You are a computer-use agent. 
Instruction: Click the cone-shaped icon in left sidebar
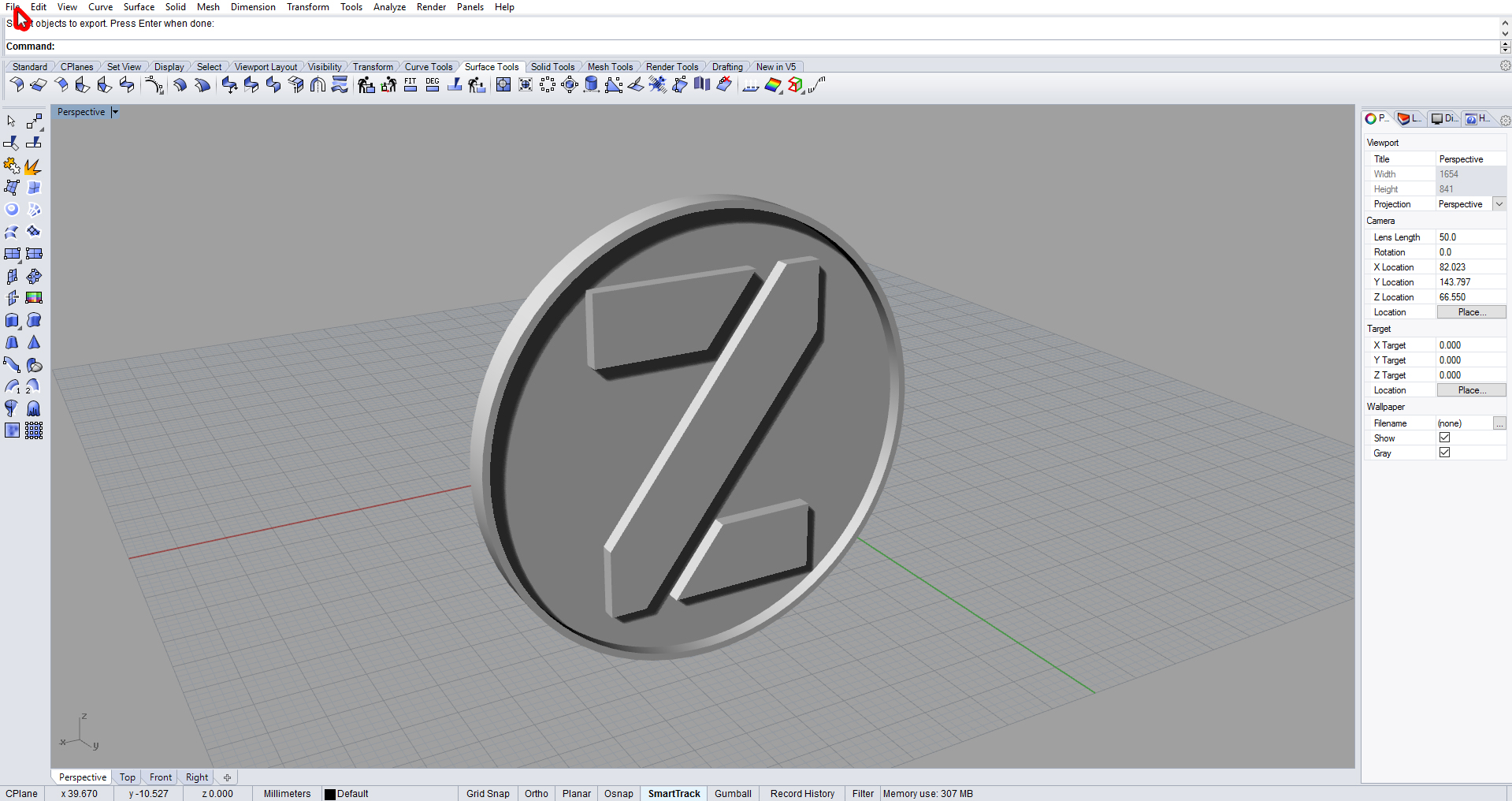click(x=34, y=343)
